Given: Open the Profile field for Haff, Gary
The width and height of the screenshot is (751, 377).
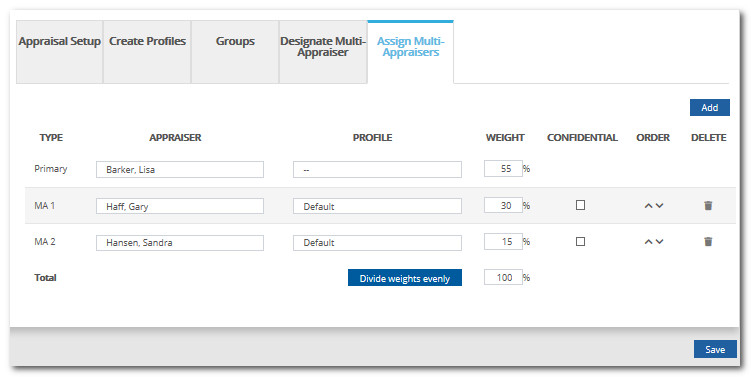Looking at the screenshot, I should 377,206.
